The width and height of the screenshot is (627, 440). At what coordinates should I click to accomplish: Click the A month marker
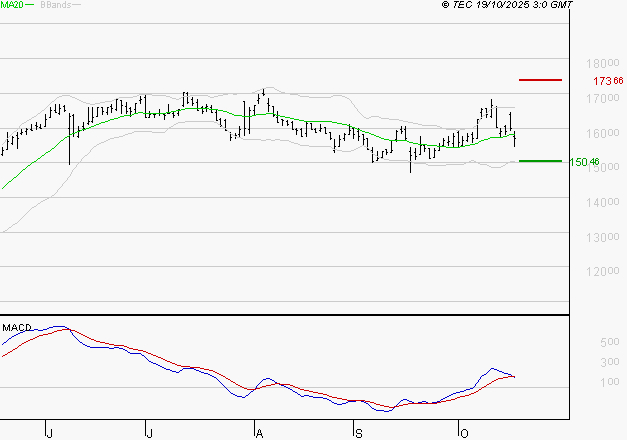[259, 434]
